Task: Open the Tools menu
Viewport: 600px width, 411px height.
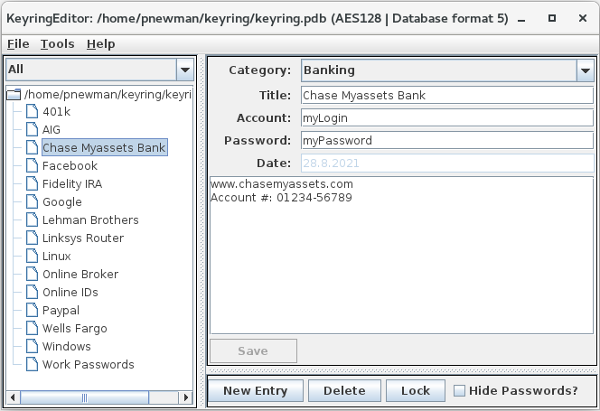Action: pos(57,44)
